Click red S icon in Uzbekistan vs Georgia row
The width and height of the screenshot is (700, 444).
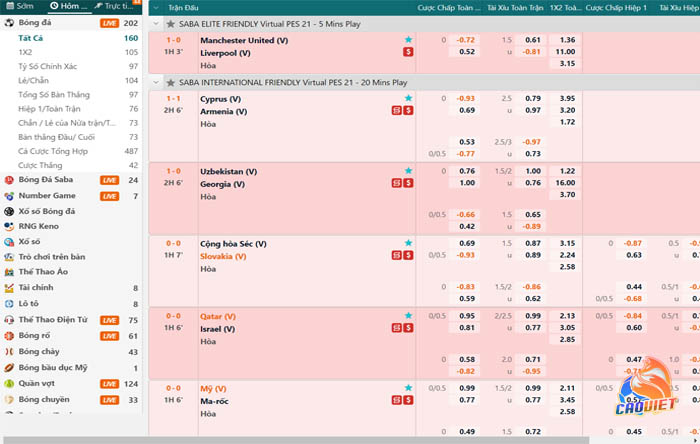(408, 183)
